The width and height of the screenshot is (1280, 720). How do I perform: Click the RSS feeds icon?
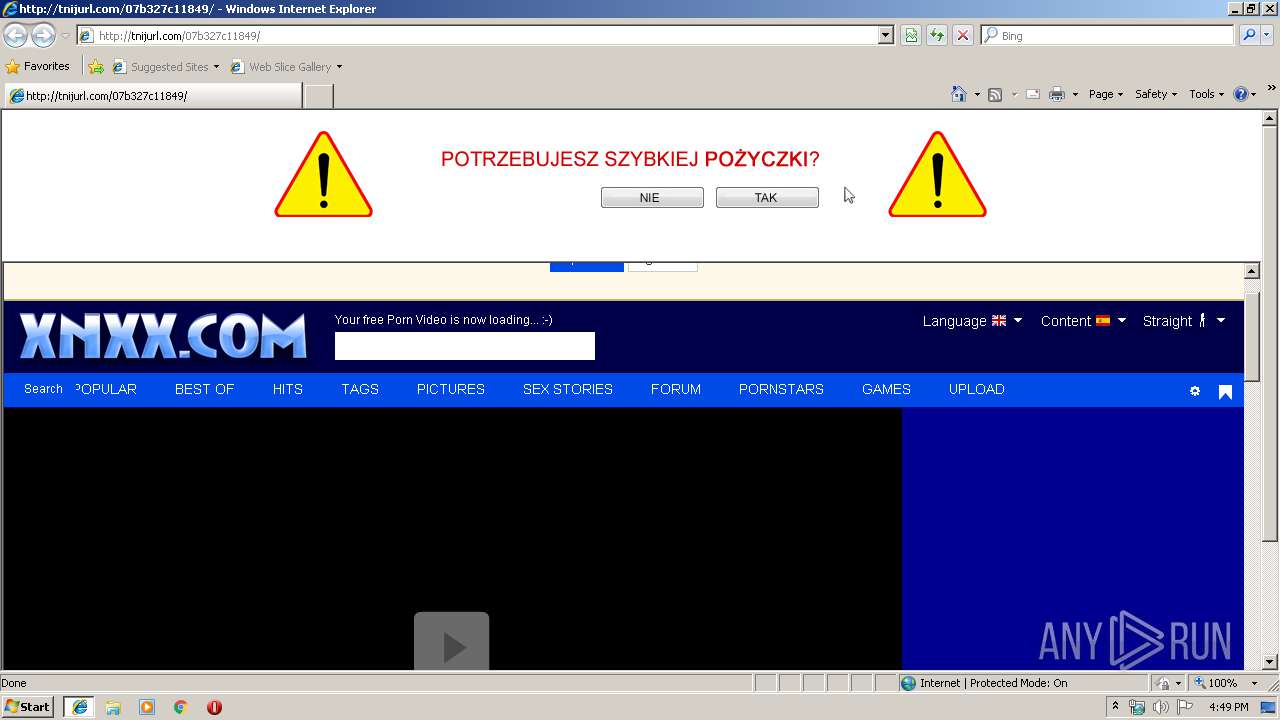[995, 94]
